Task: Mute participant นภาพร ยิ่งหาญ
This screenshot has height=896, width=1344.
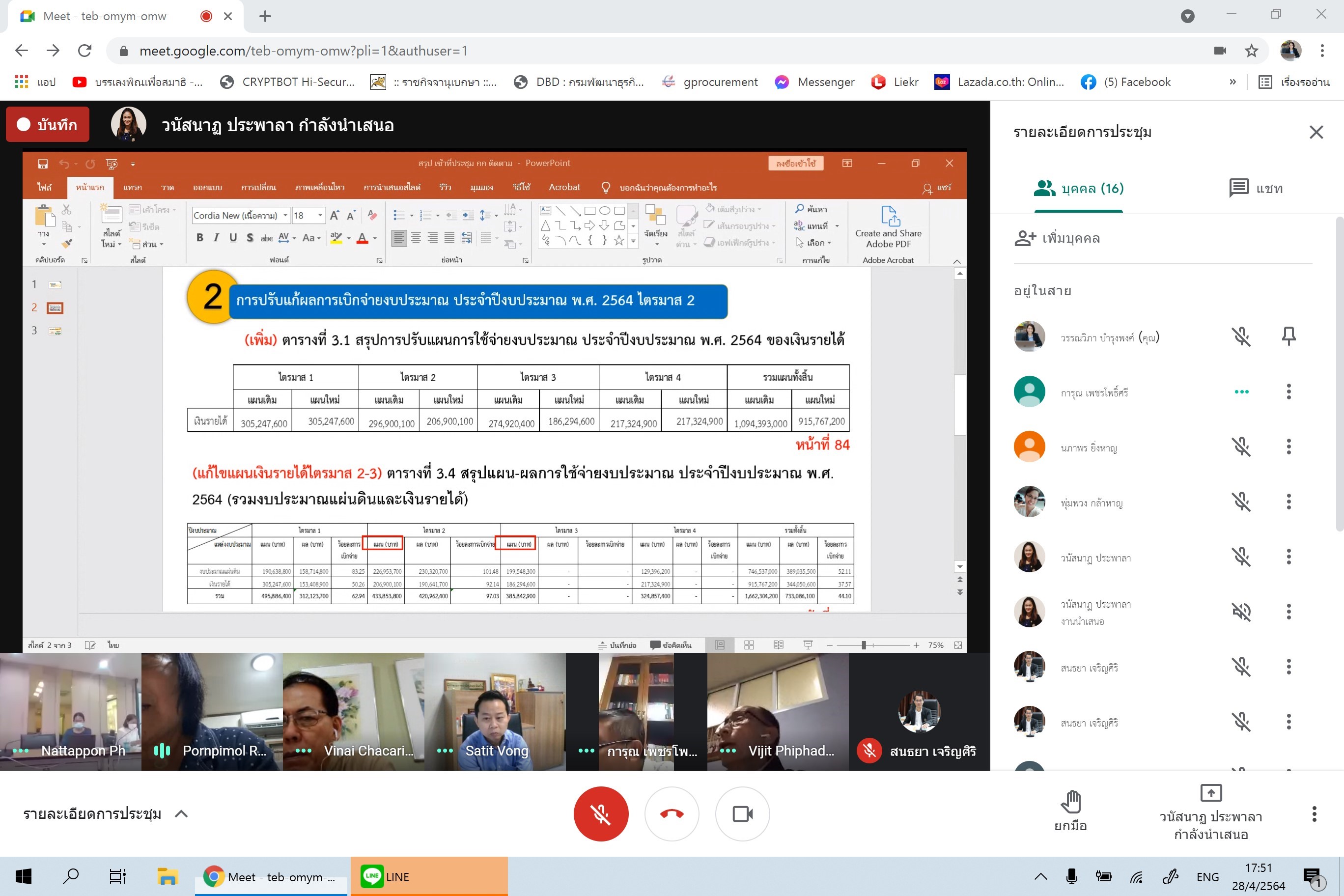Action: pos(1240,447)
